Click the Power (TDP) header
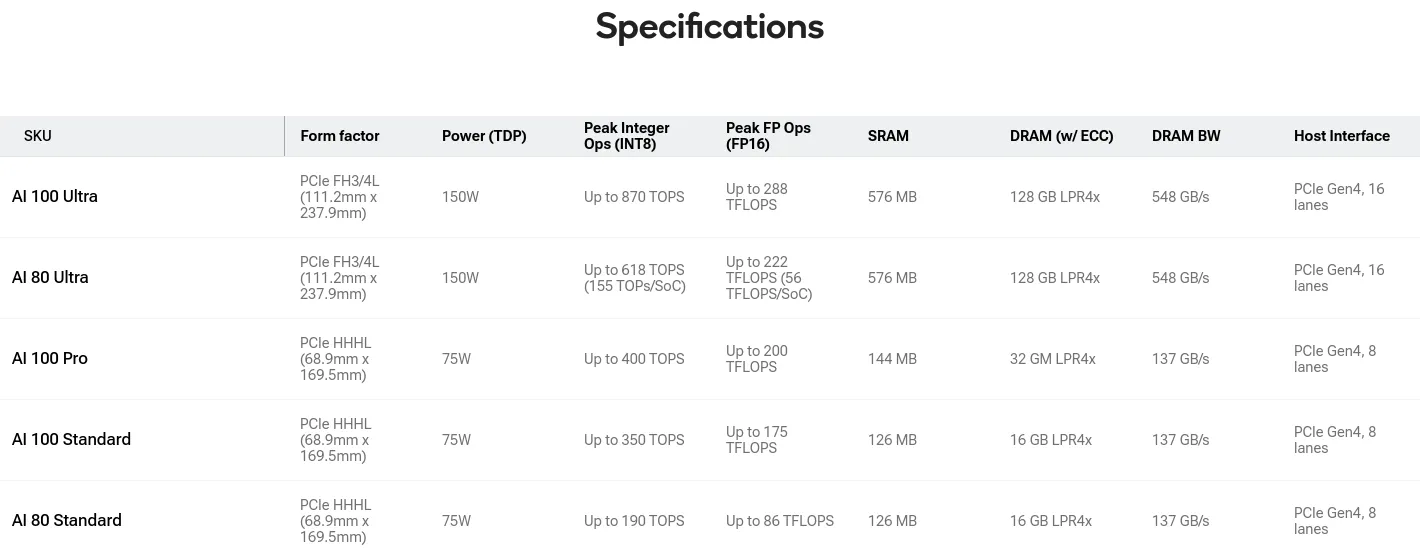 tap(484, 136)
